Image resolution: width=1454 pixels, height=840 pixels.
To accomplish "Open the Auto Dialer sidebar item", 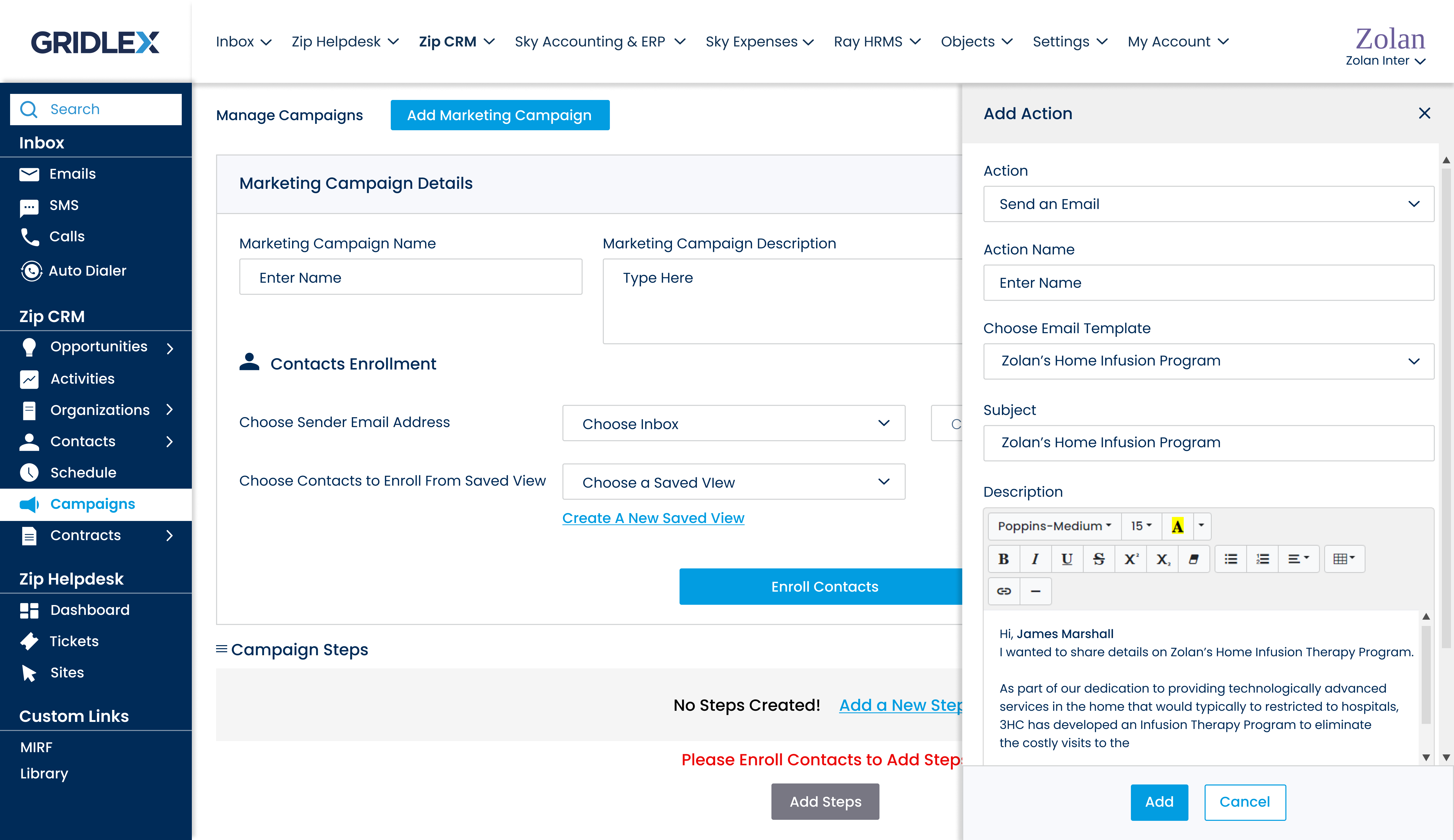I will (88, 271).
